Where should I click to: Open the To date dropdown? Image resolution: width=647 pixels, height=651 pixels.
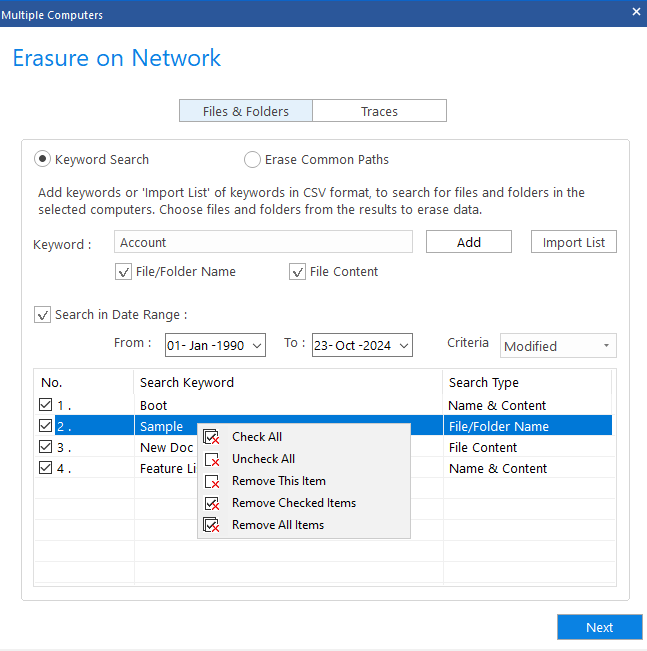(404, 345)
